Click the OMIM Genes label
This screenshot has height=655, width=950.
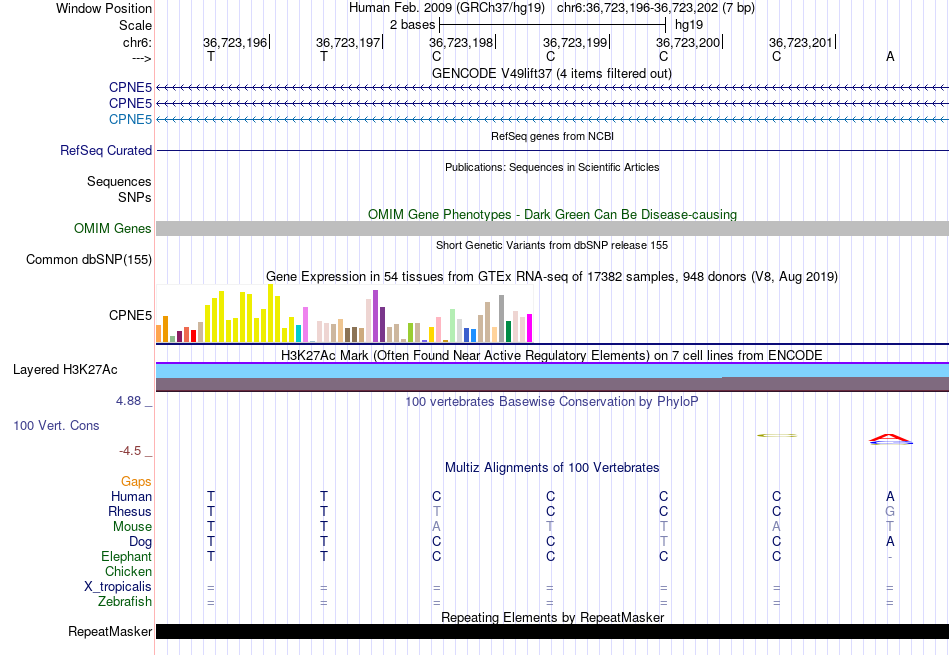[x=113, y=228]
